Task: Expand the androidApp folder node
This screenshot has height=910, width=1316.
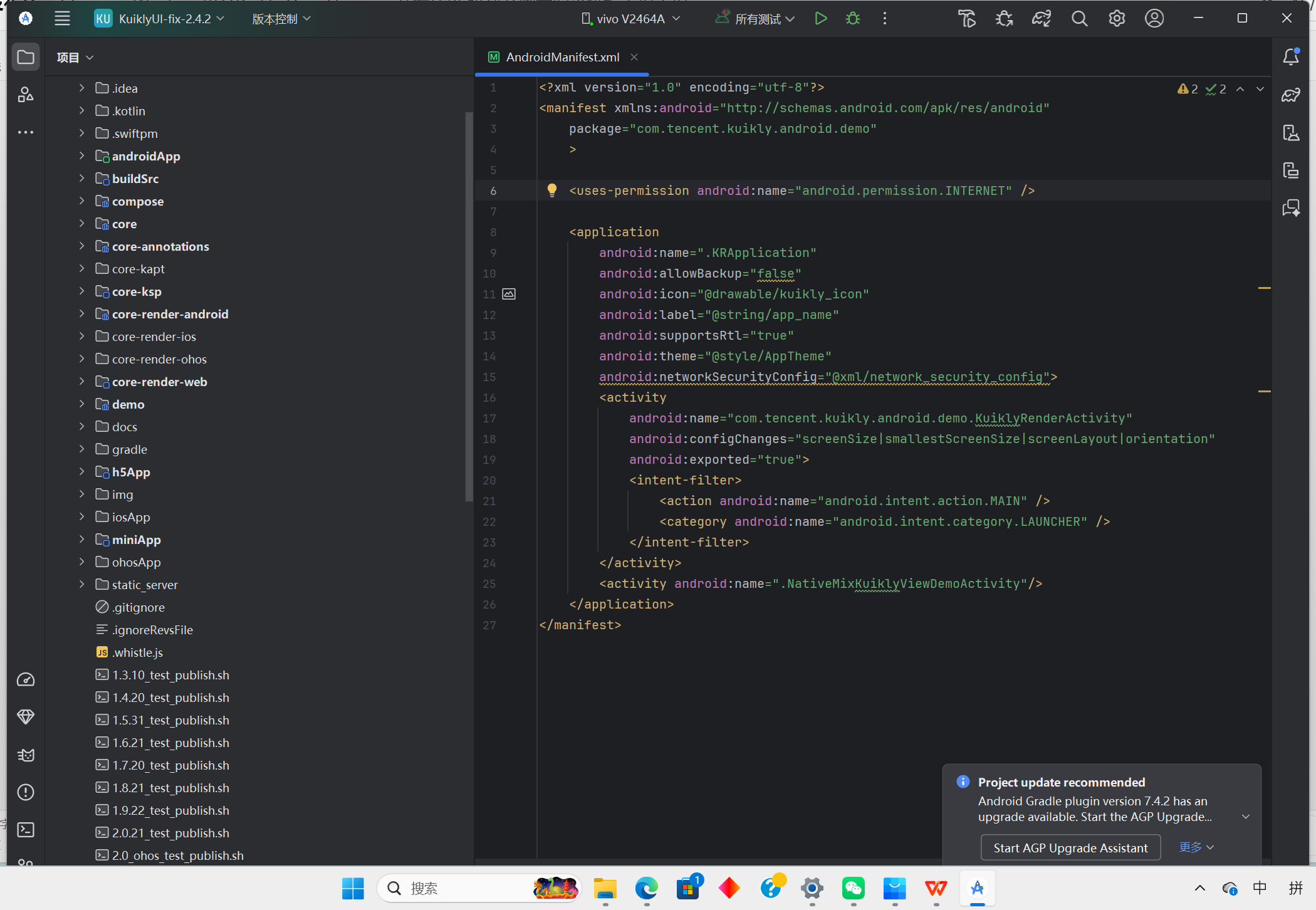Action: (x=81, y=156)
